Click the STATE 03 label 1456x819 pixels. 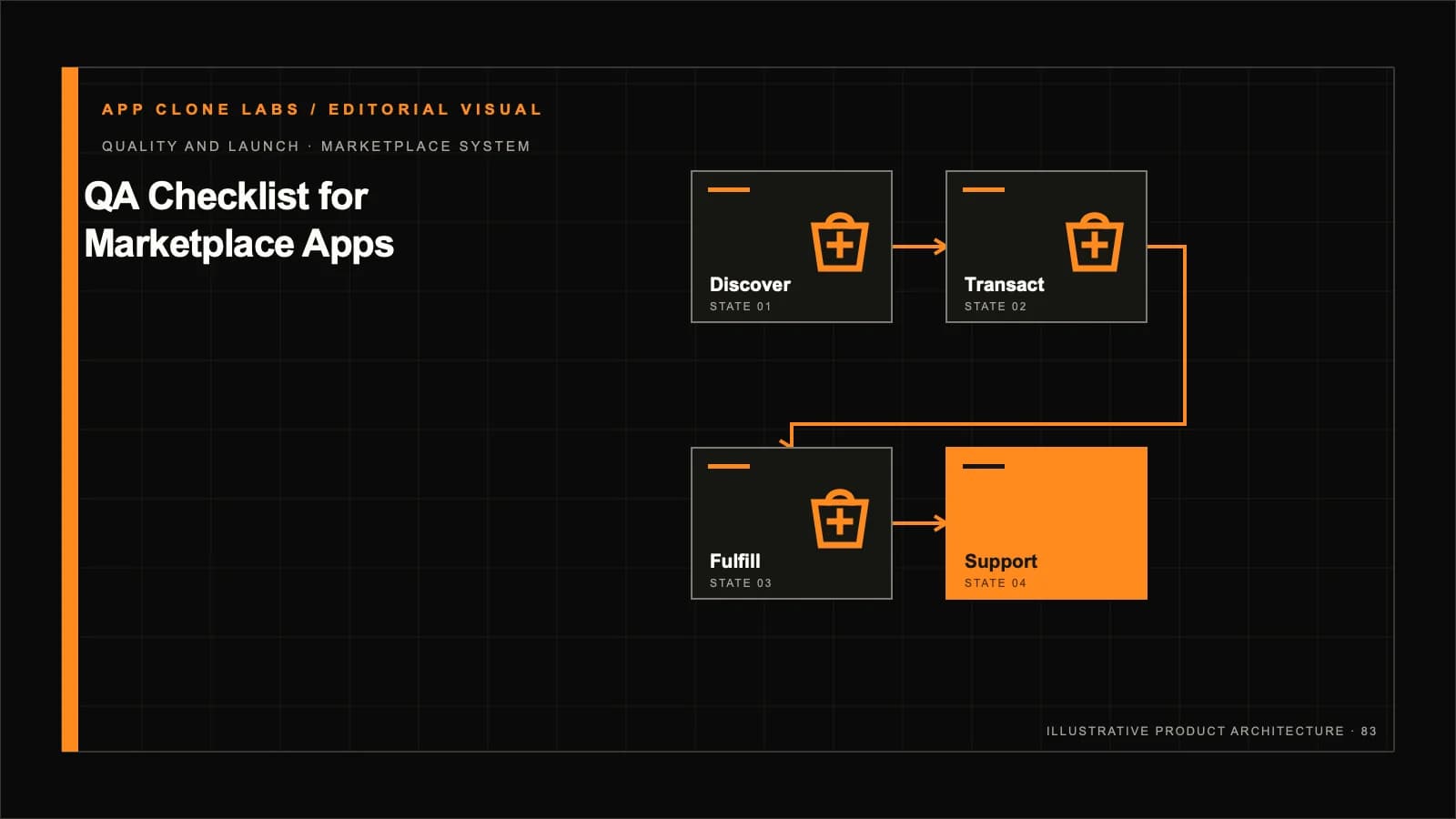point(740,583)
